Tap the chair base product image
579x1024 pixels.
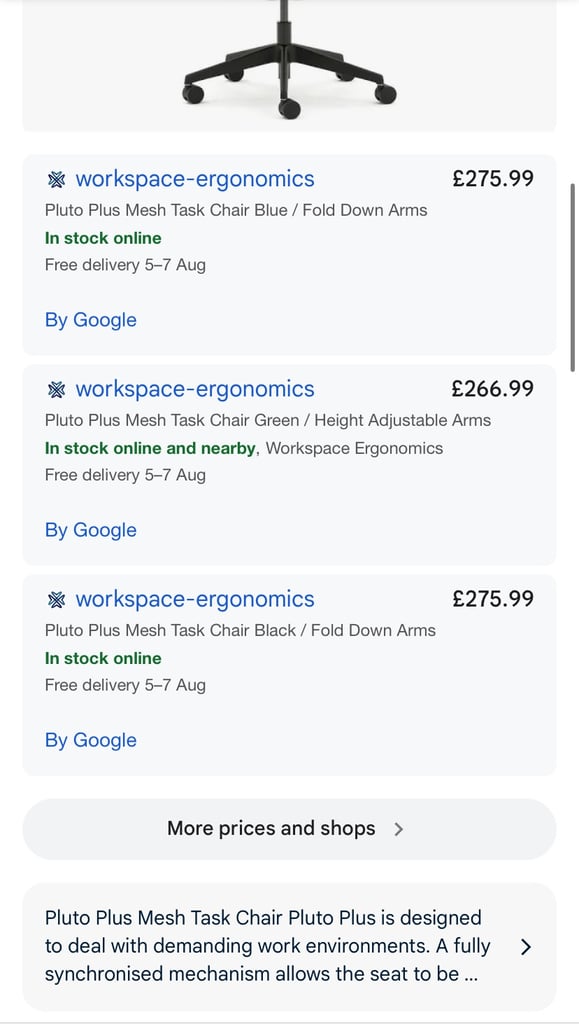[289, 62]
